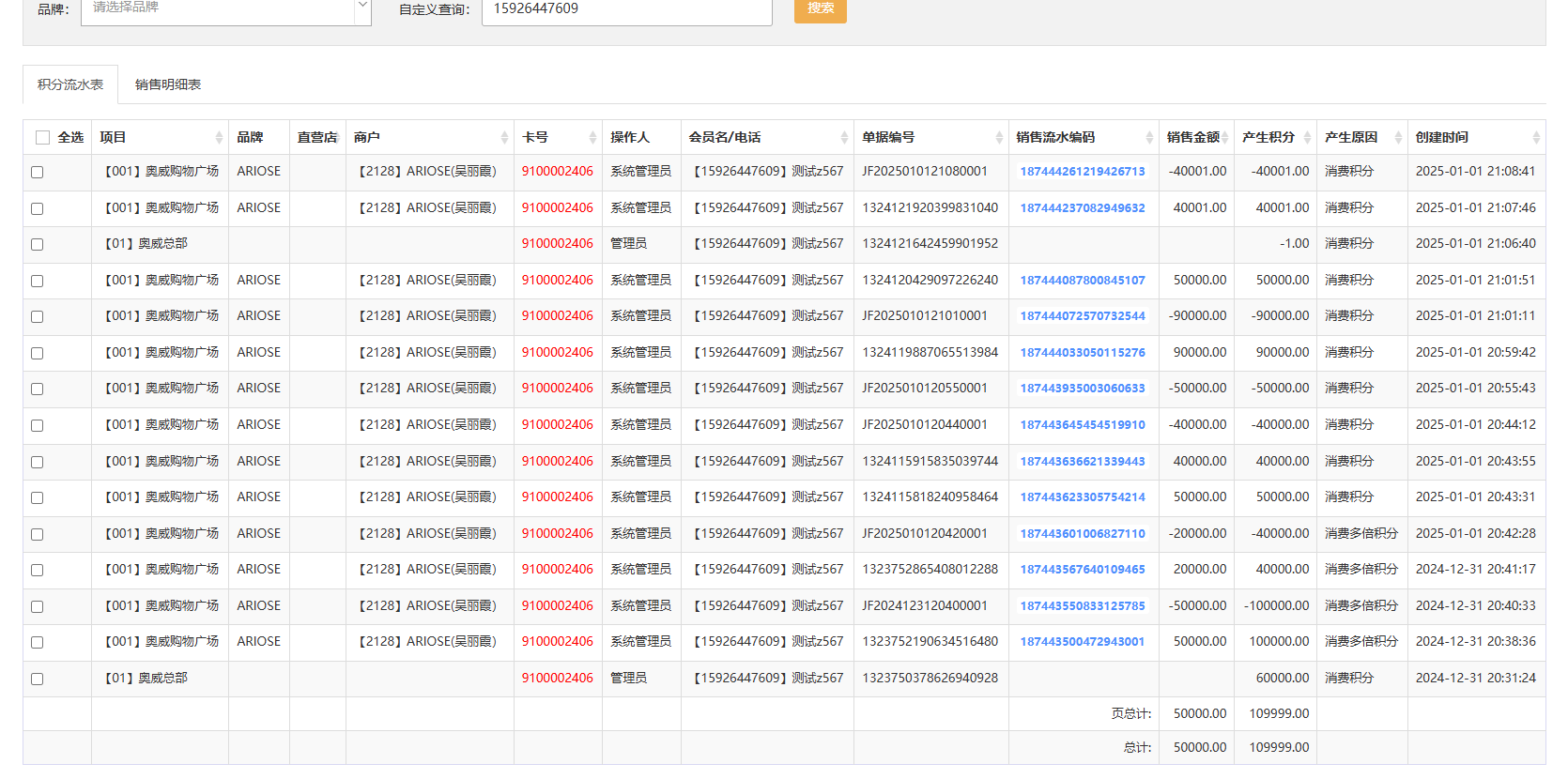This screenshot has width=1568, height=779.
Task: Open sales link 187443550833125785
Action: tap(1083, 606)
